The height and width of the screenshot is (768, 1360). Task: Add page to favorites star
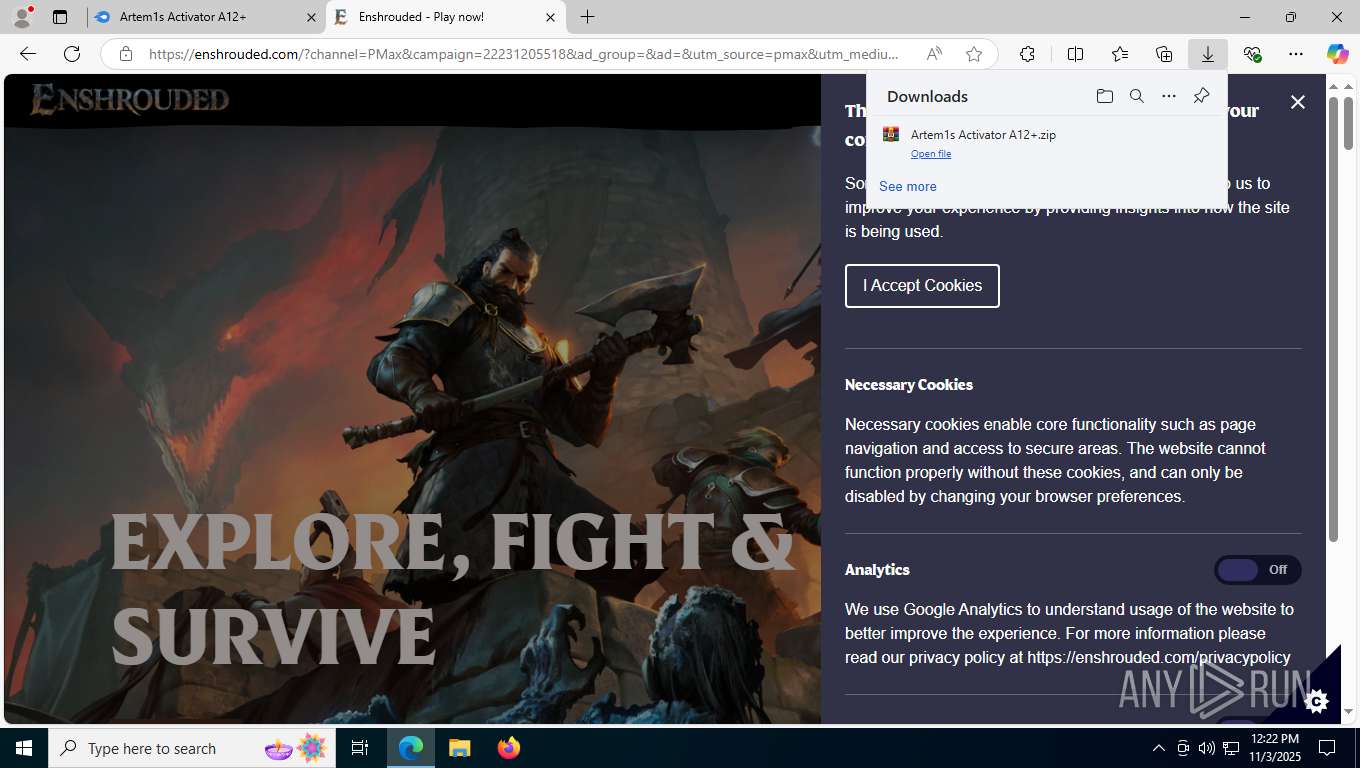point(974,54)
